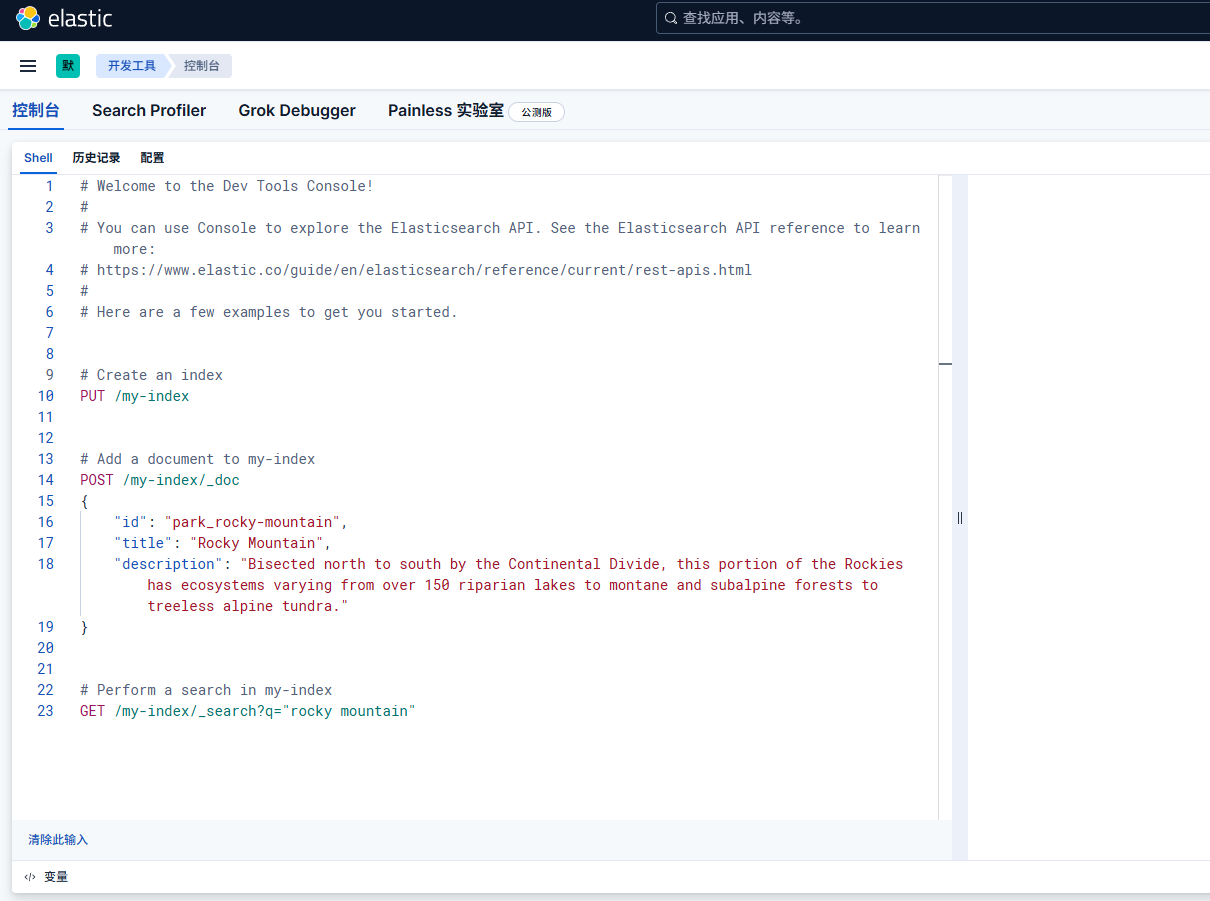The image size is (1210, 901).
Task: Click the variables code icon
Action: (30, 877)
